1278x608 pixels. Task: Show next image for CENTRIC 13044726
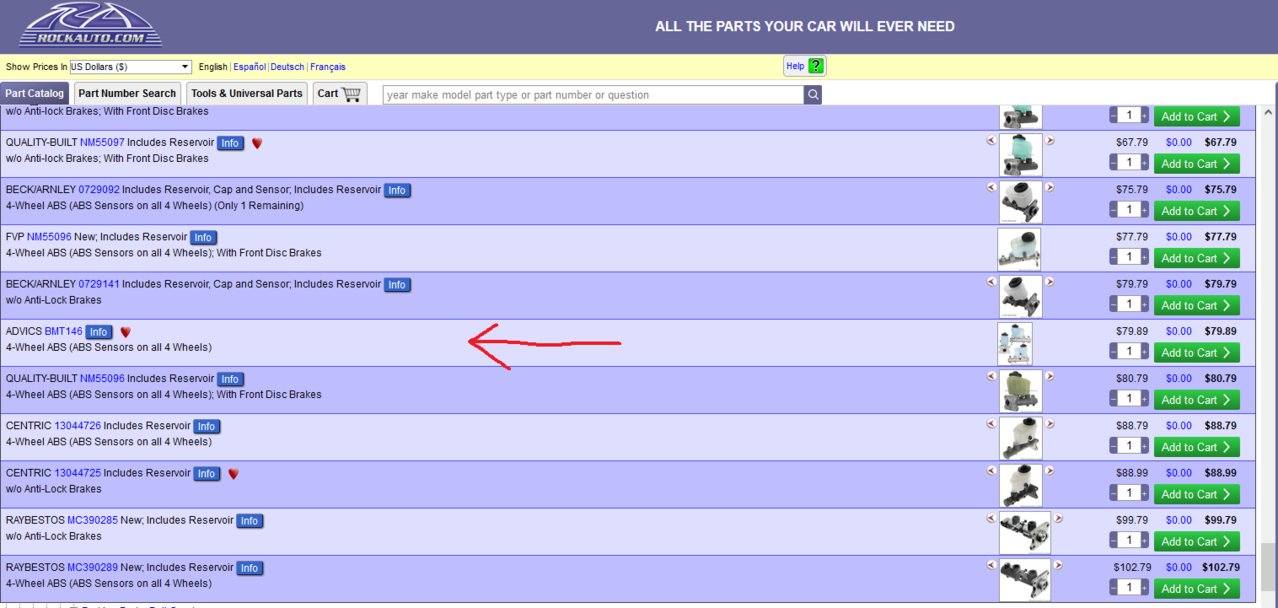tap(1050, 424)
